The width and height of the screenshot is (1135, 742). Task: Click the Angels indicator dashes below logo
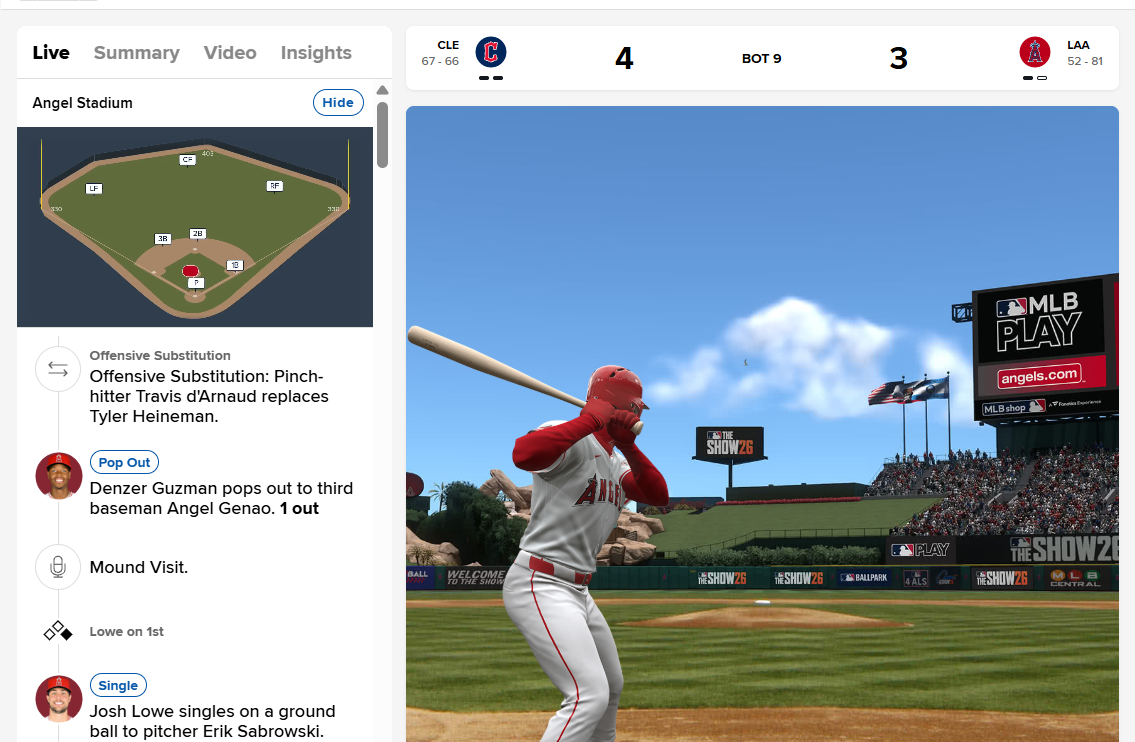click(x=1034, y=77)
